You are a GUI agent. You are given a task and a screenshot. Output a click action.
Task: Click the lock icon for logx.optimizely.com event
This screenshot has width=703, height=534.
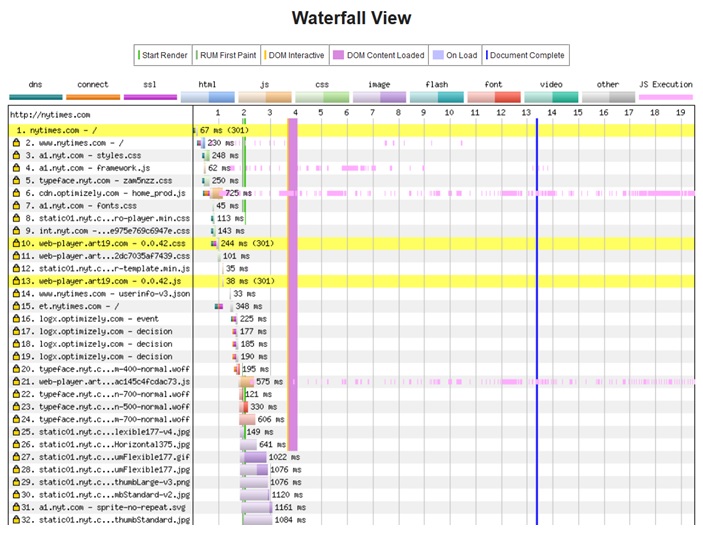point(16,319)
